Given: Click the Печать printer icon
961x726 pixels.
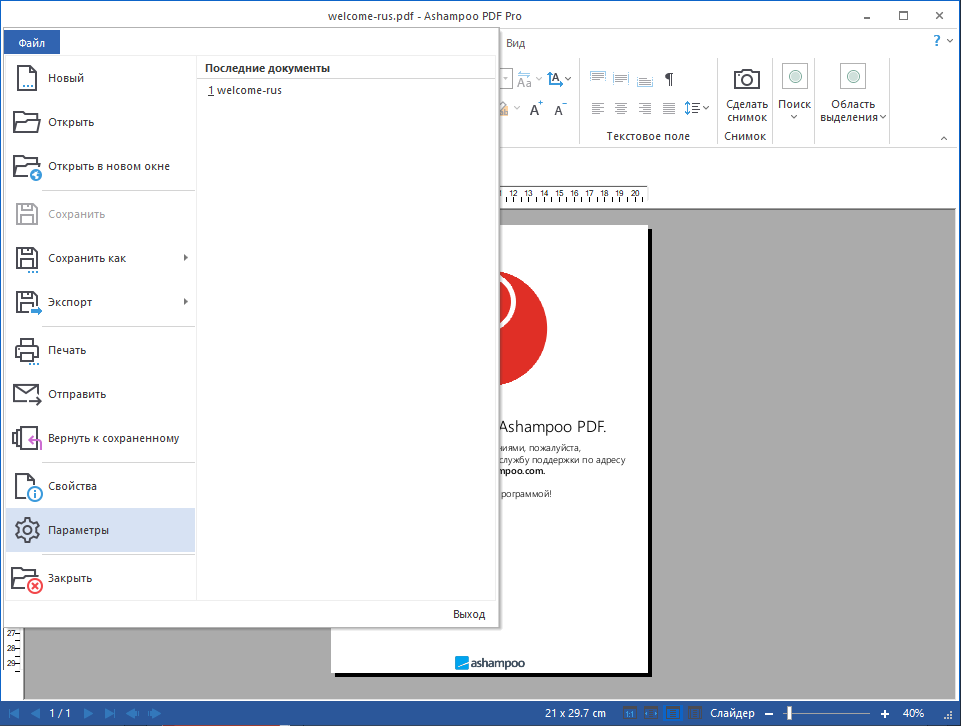Looking at the screenshot, I should click(x=26, y=350).
